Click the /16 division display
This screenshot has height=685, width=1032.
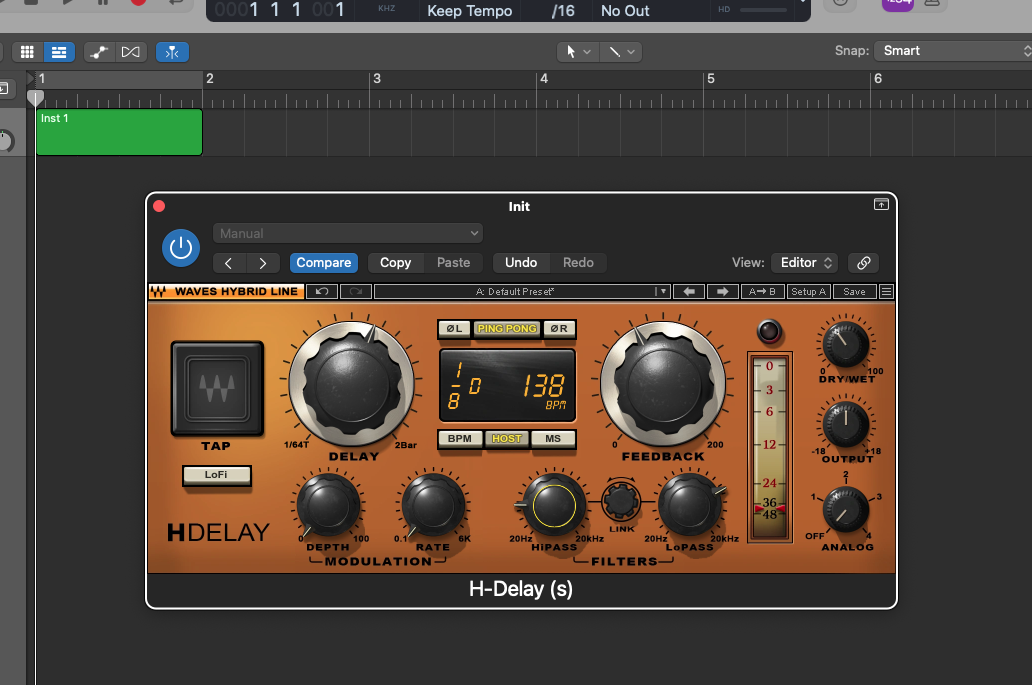point(563,11)
